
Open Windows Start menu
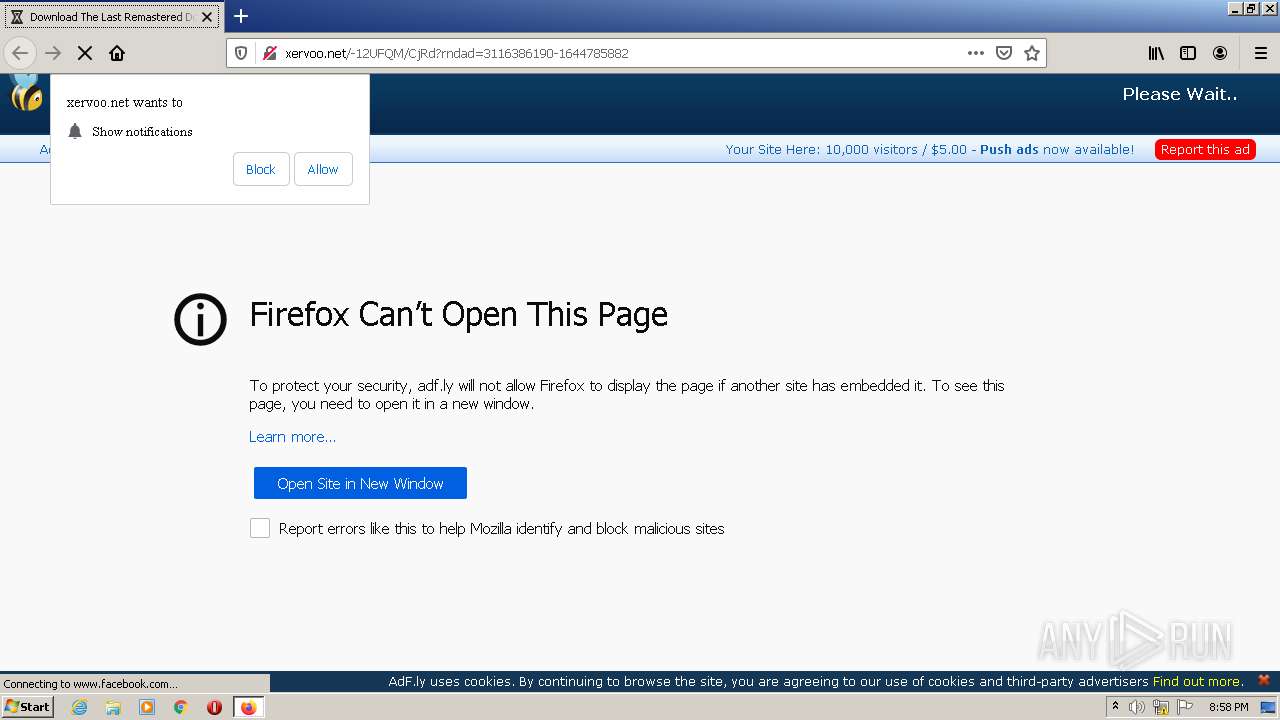tap(28, 707)
